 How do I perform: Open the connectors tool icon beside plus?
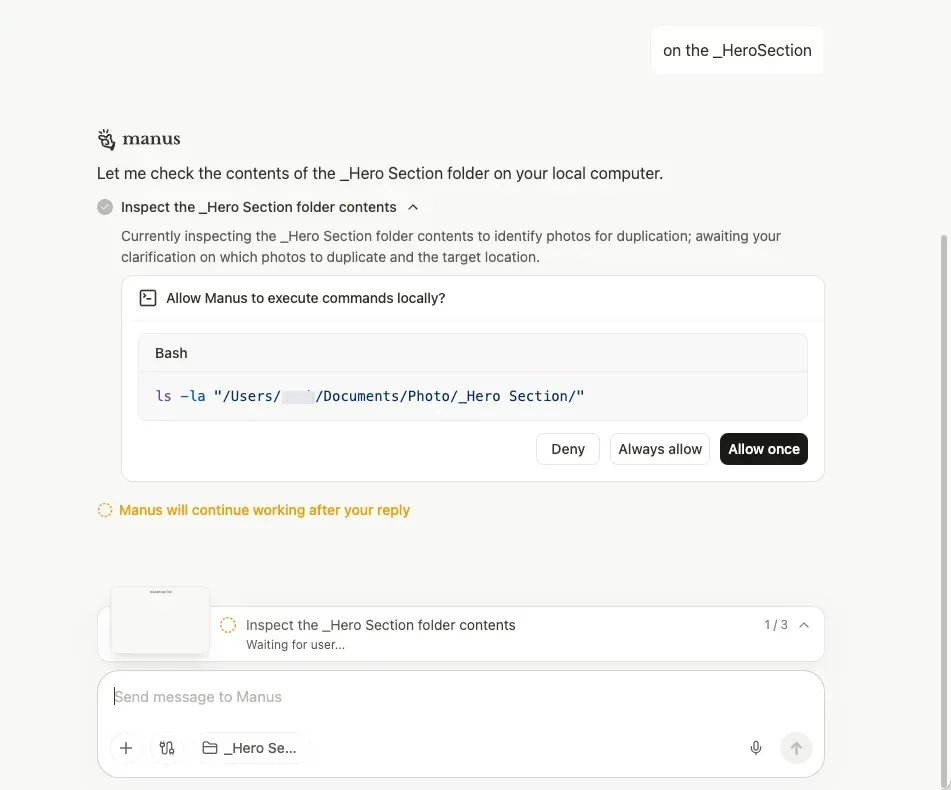pyautogui.click(x=167, y=748)
